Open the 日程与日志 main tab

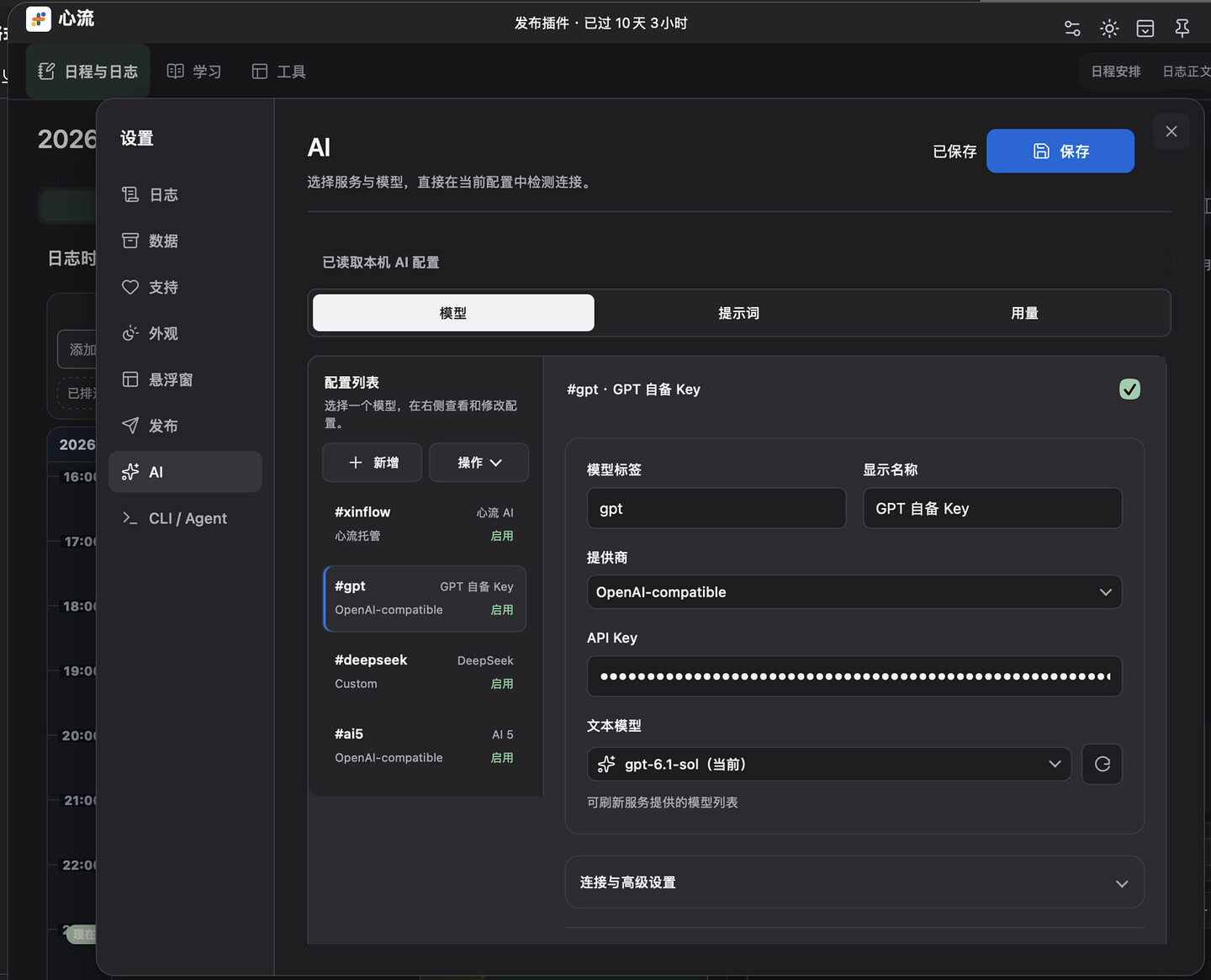click(87, 72)
